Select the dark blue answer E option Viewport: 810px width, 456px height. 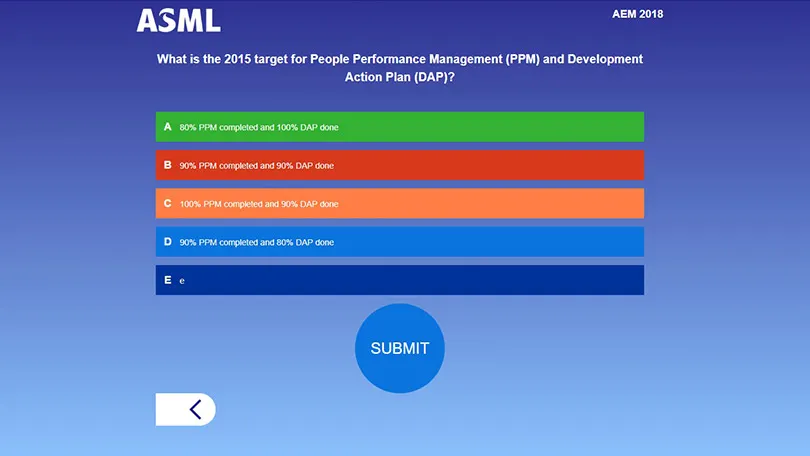pos(400,280)
